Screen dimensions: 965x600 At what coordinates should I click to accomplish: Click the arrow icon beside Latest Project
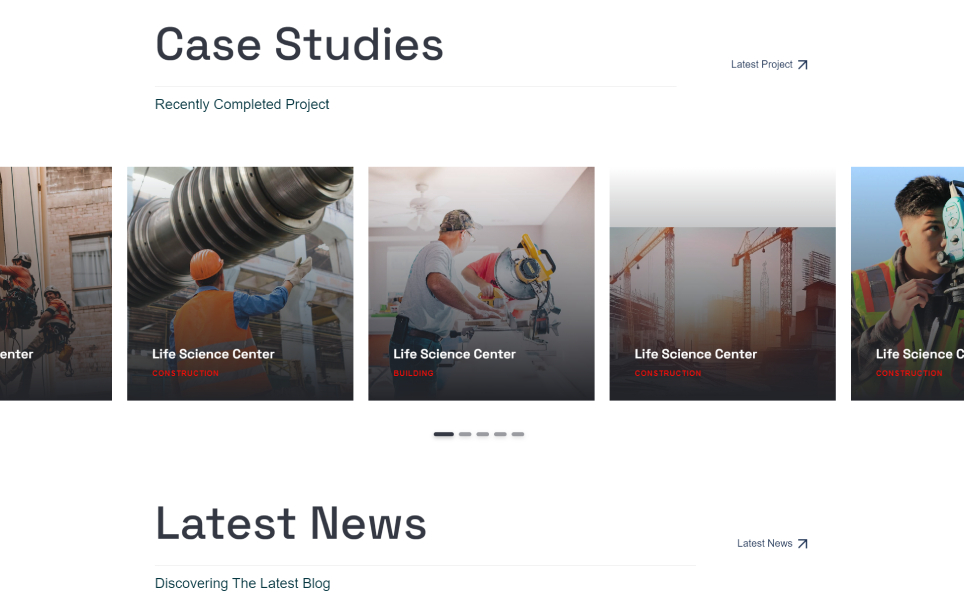coord(802,65)
